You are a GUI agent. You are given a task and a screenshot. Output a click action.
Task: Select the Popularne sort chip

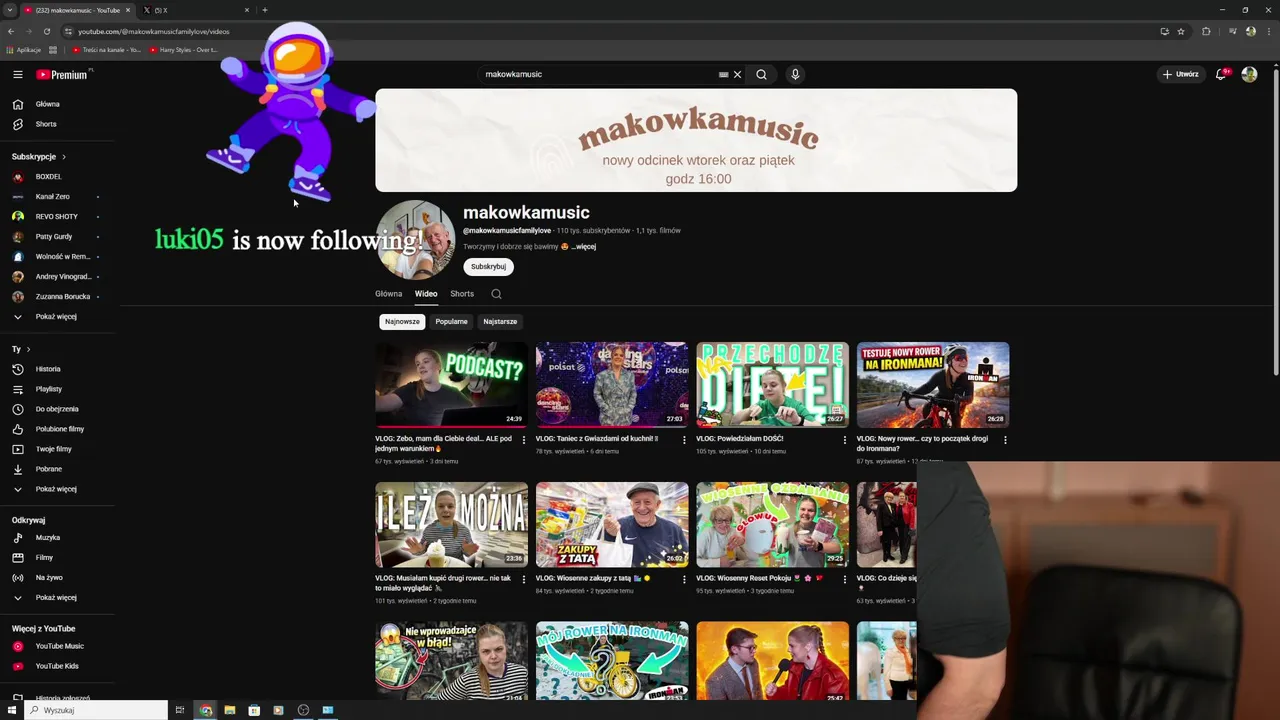coord(451,321)
